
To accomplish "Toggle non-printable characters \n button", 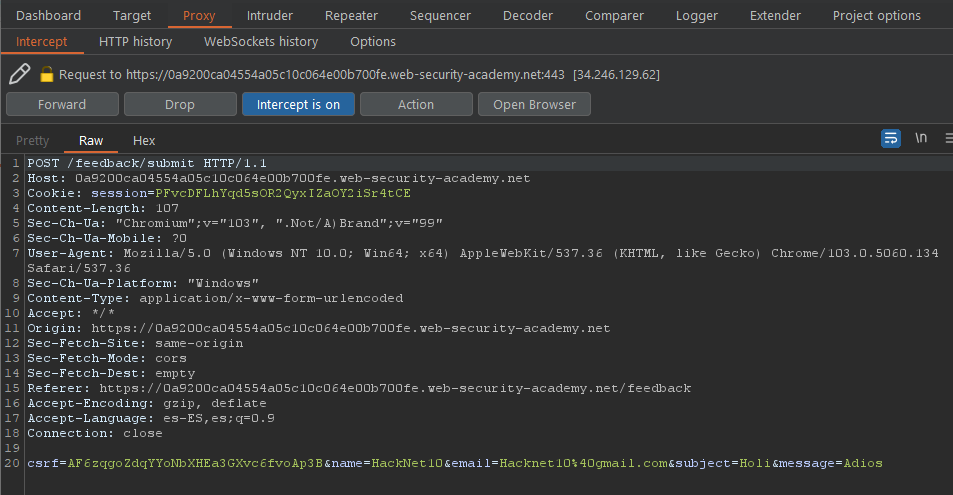I will pyautogui.click(x=921, y=139).
